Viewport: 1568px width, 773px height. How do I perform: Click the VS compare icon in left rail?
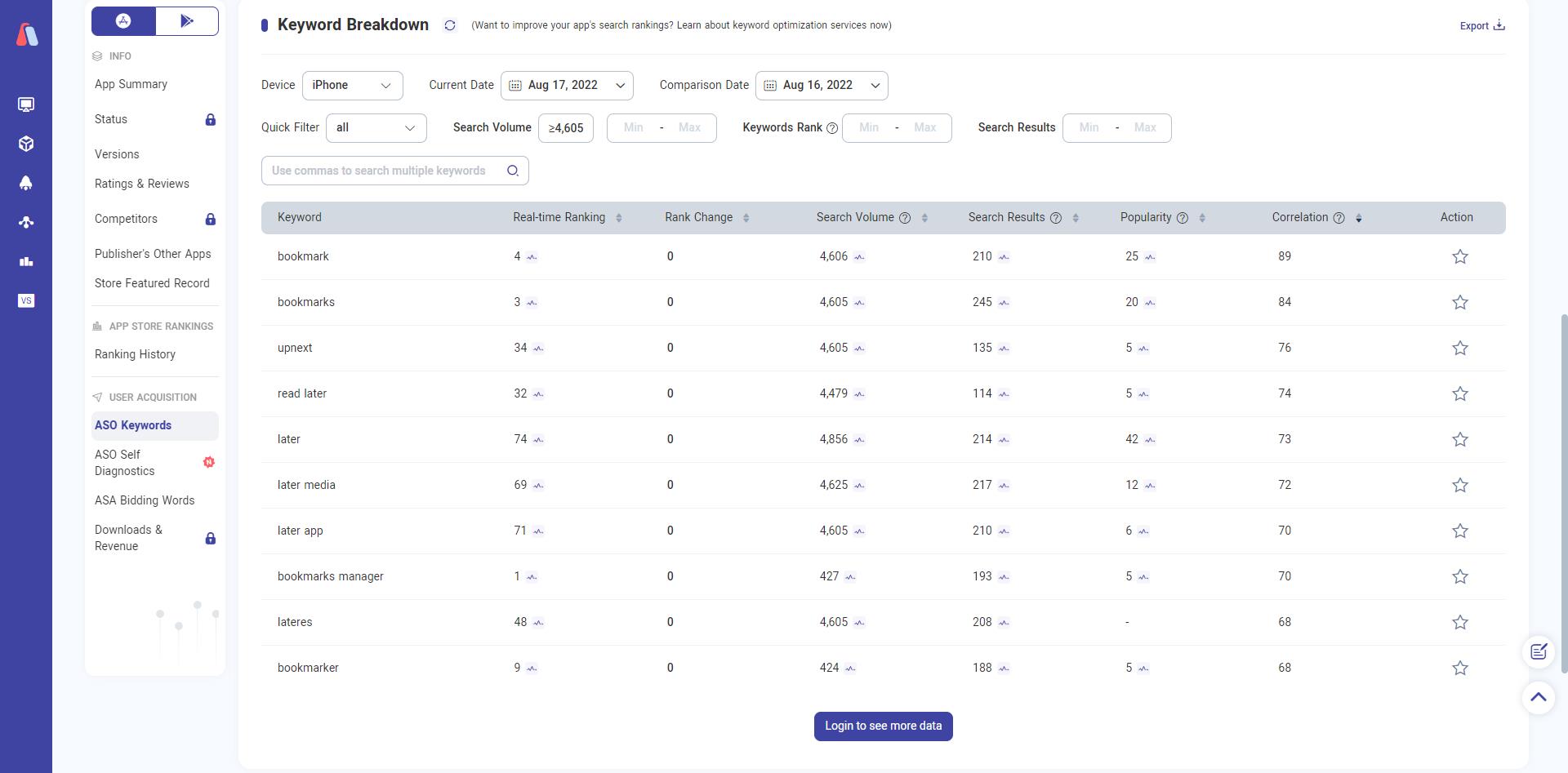[x=26, y=300]
